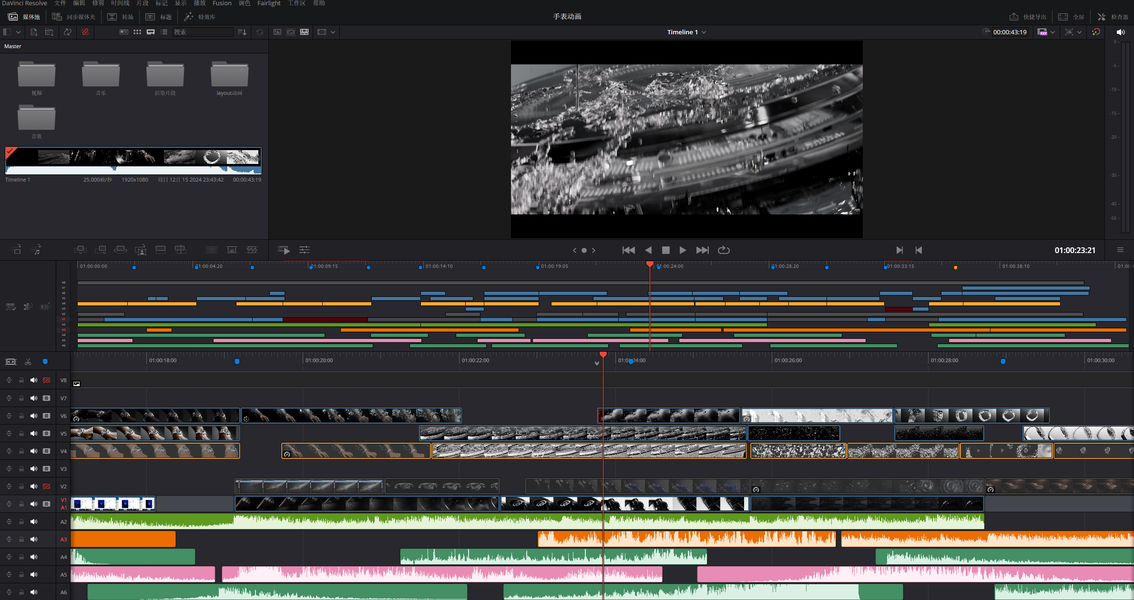
Task: Click the blue Add Marker icon
Action: click(x=45, y=361)
